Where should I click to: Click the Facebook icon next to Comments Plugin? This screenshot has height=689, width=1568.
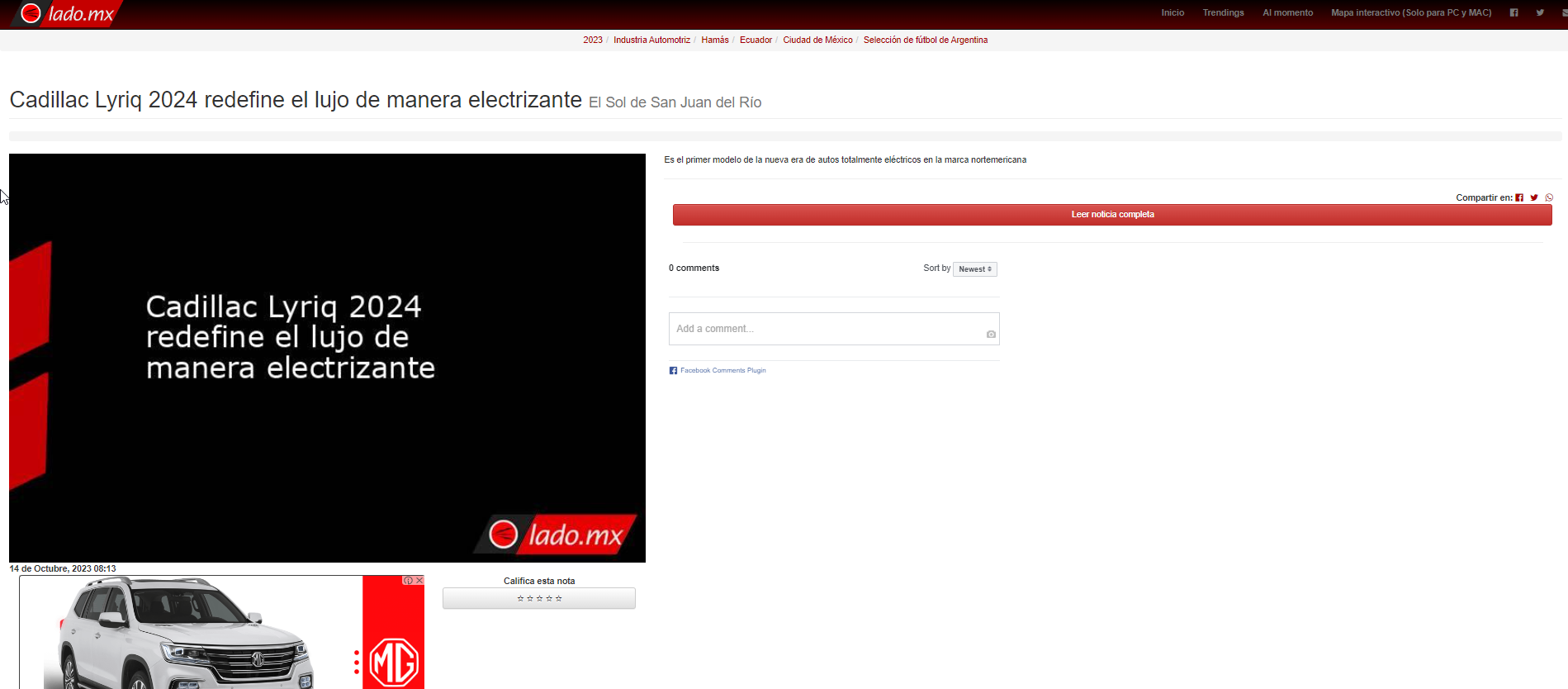673,370
